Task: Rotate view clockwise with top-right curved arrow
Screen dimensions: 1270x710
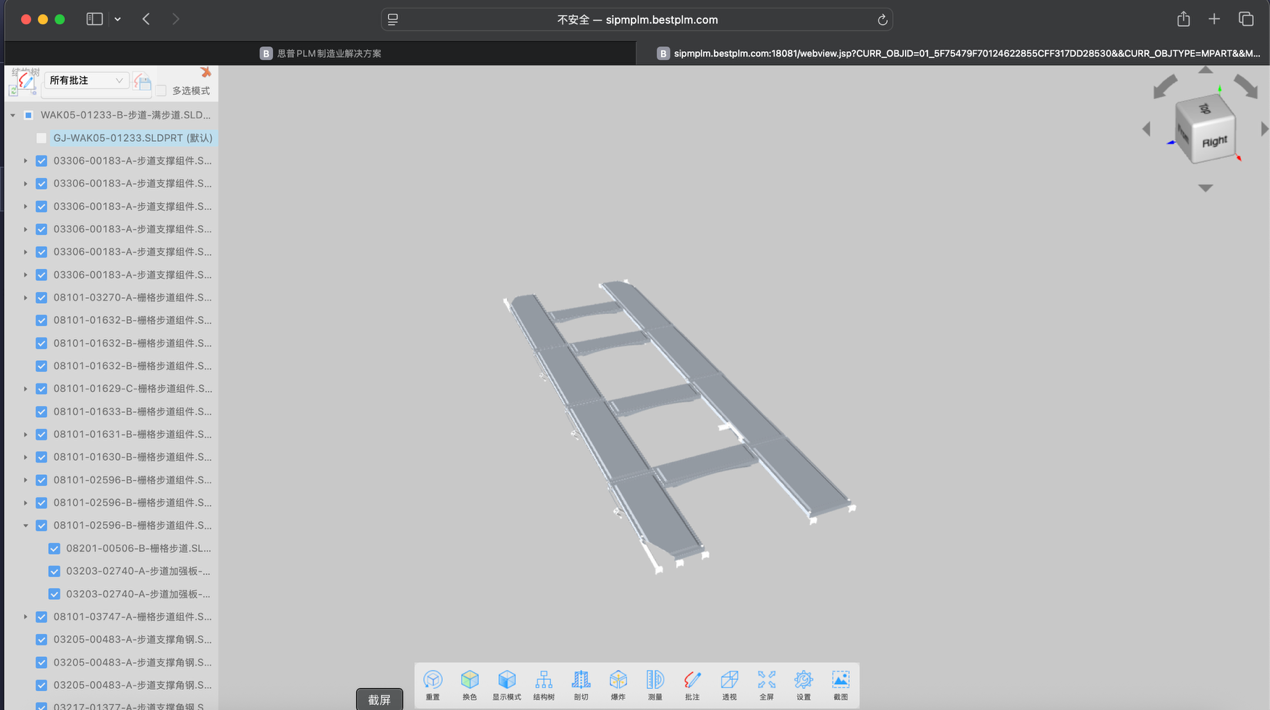Action: pos(1245,87)
